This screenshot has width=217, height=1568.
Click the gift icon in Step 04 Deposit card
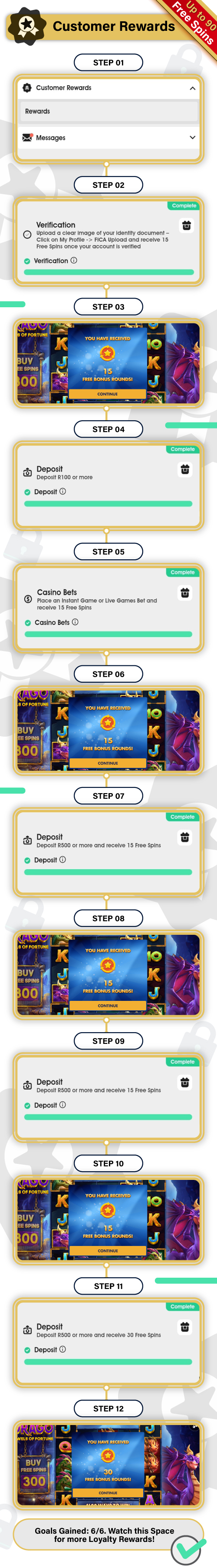tap(185, 469)
